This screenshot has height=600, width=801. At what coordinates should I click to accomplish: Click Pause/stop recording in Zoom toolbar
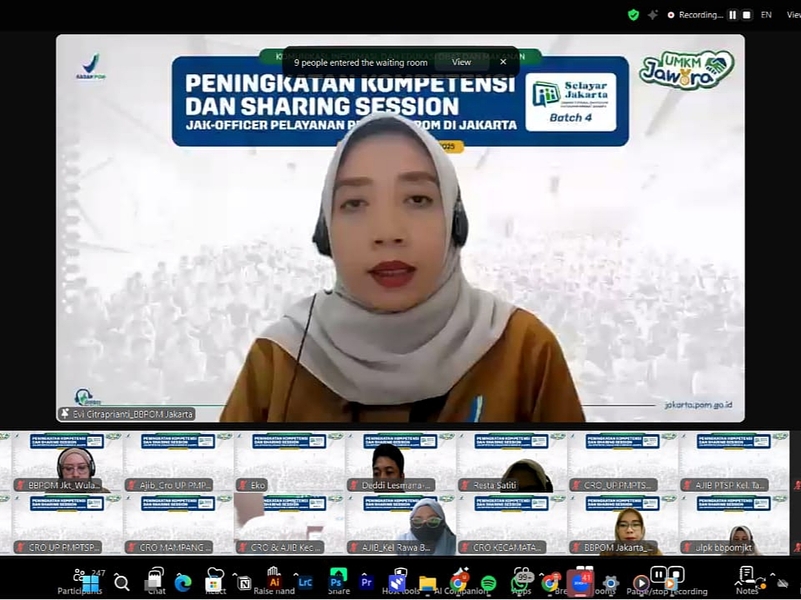click(x=667, y=582)
